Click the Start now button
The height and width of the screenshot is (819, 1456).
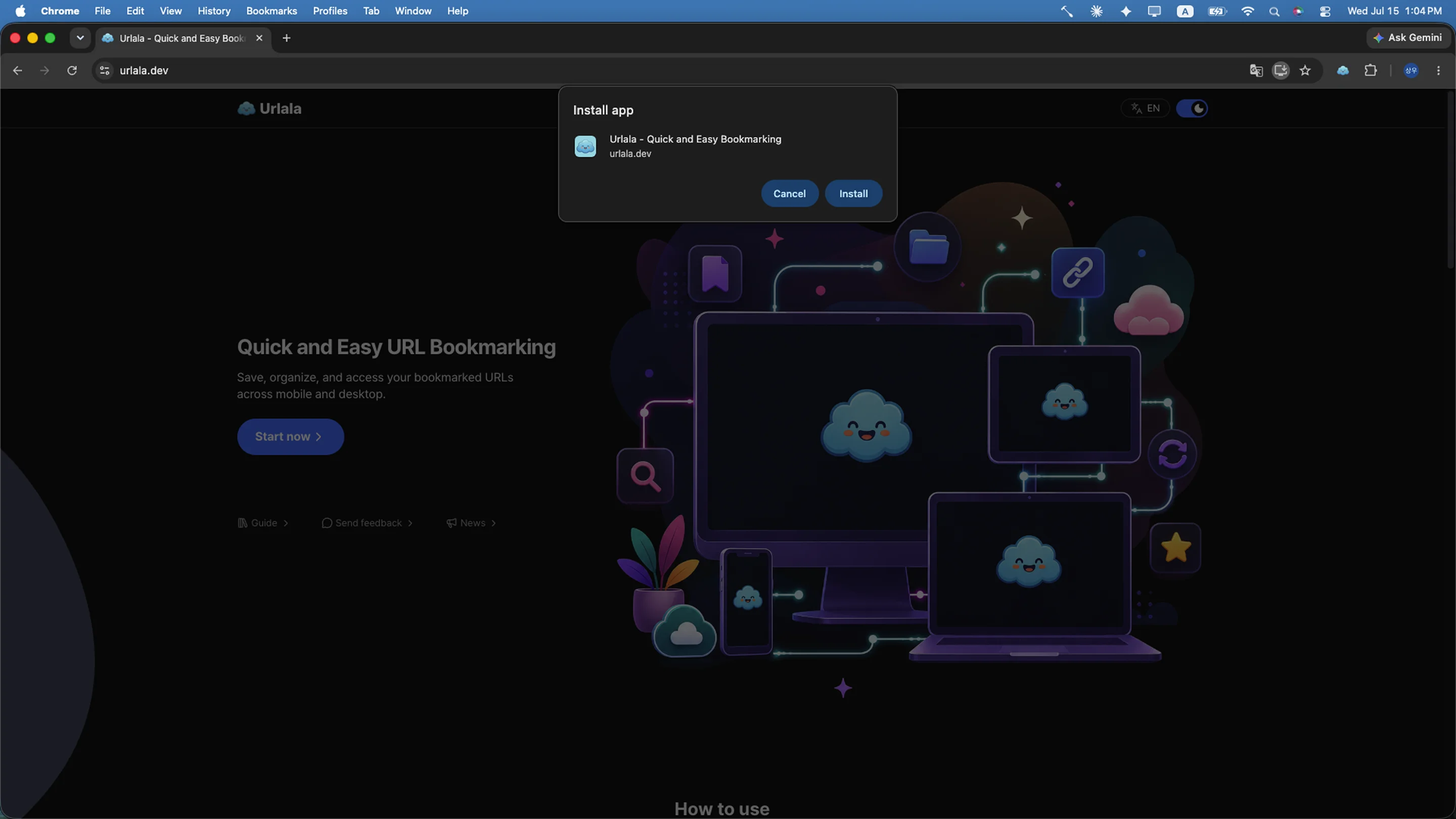(291, 436)
